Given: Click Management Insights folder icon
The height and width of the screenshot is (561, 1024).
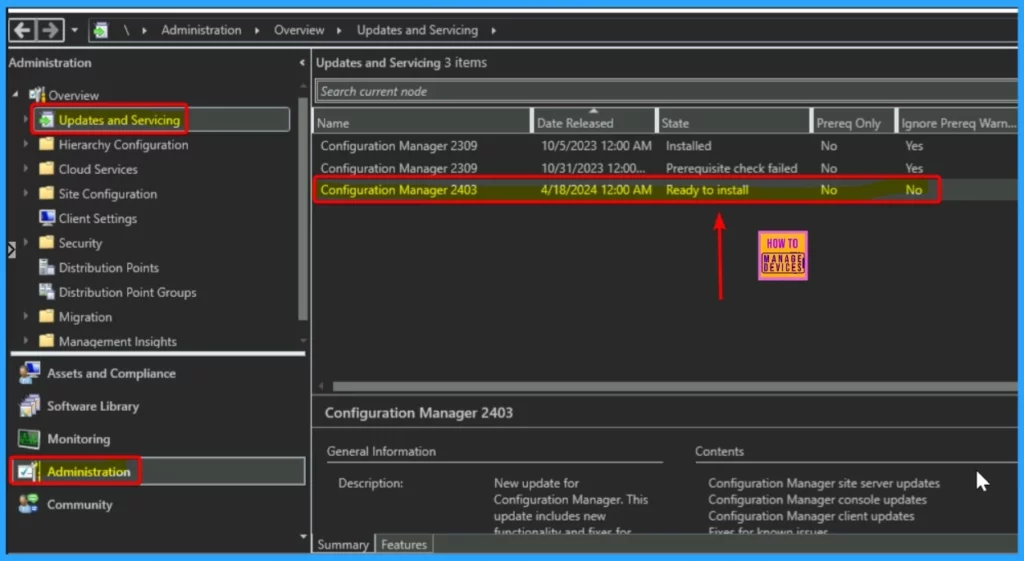Looking at the screenshot, I should tap(46, 340).
